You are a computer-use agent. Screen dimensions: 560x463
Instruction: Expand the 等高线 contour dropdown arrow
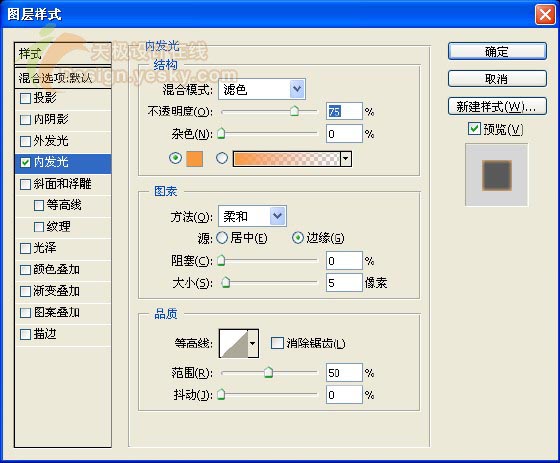(253, 343)
